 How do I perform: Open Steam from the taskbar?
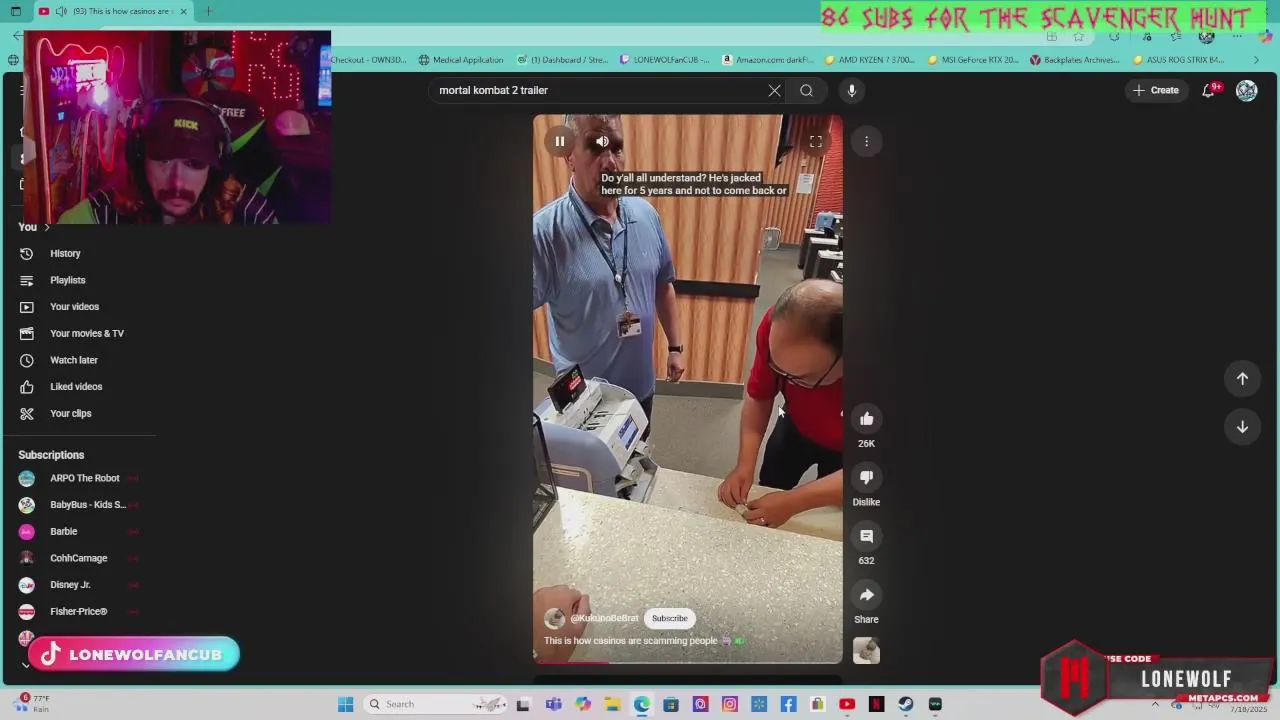[x=906, y=704]
